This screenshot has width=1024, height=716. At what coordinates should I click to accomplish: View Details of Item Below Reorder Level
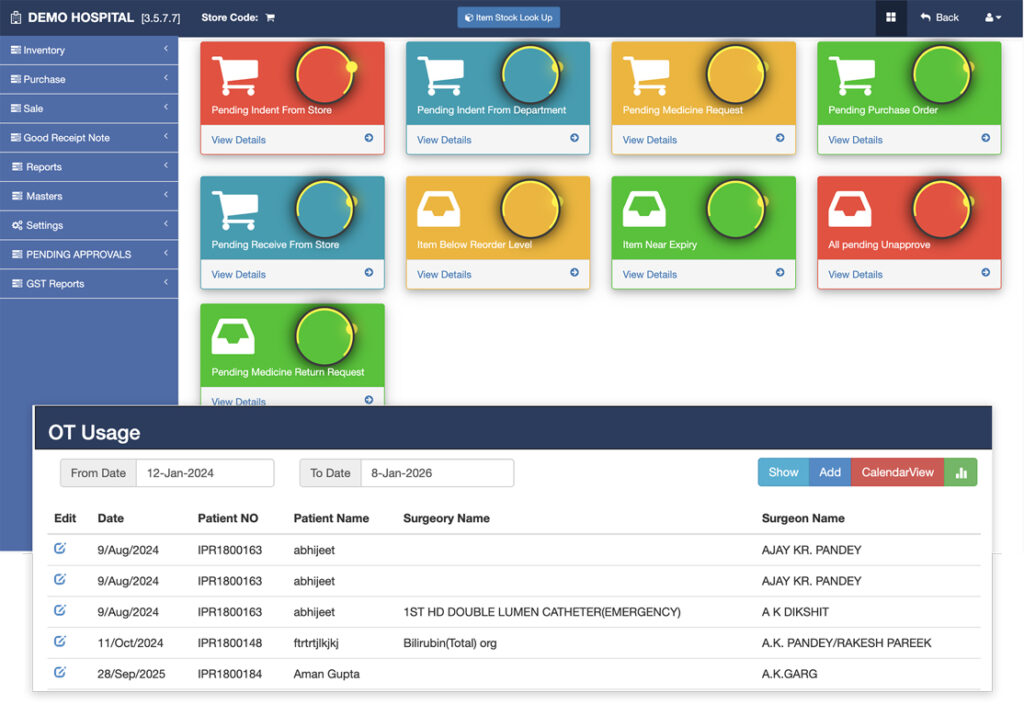click(444, 274)
